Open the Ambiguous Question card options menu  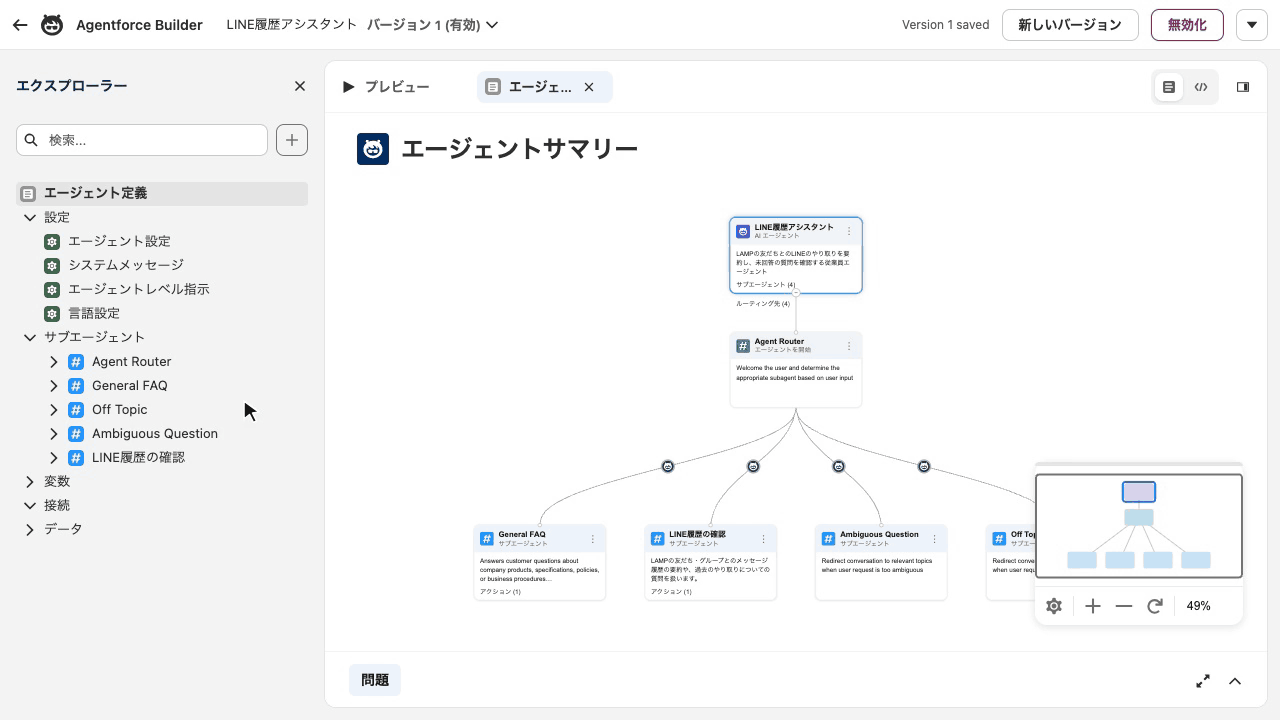tap(934, 539)
